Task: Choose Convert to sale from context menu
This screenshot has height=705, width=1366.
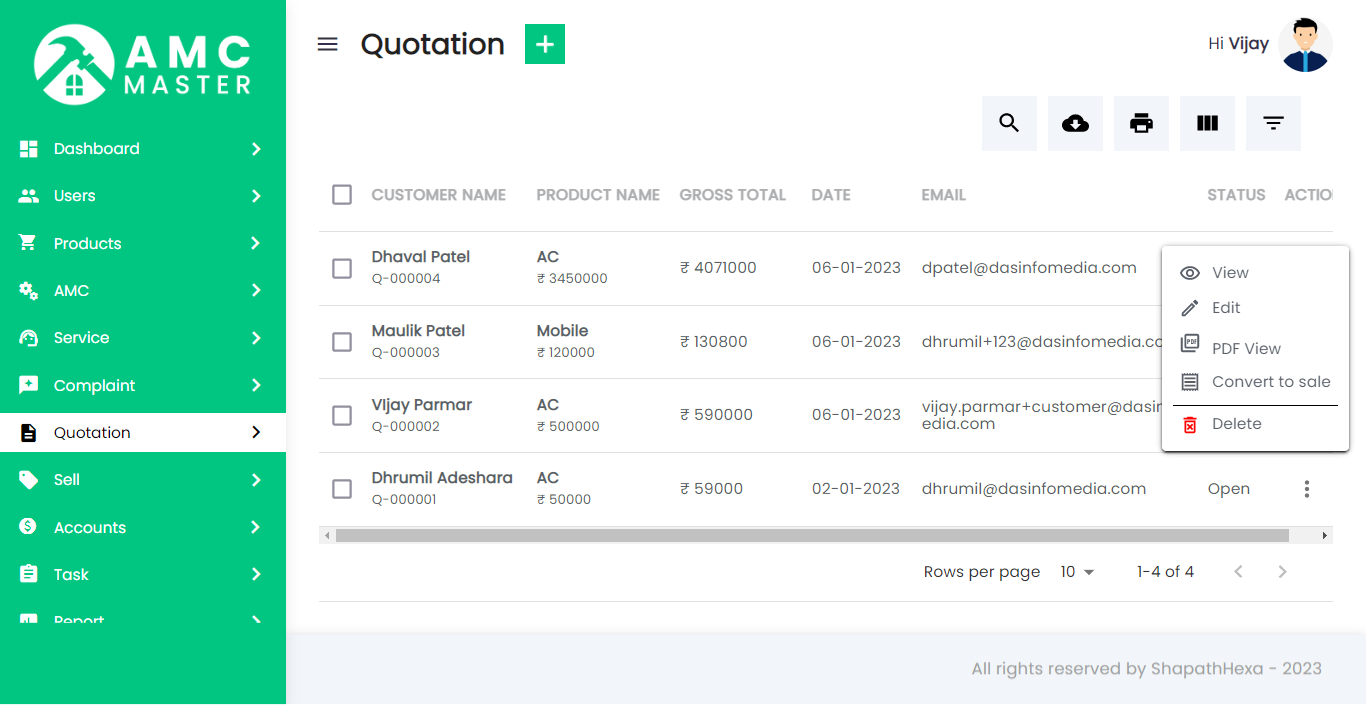Action: pyautogui.click(x=1270, y=382)
